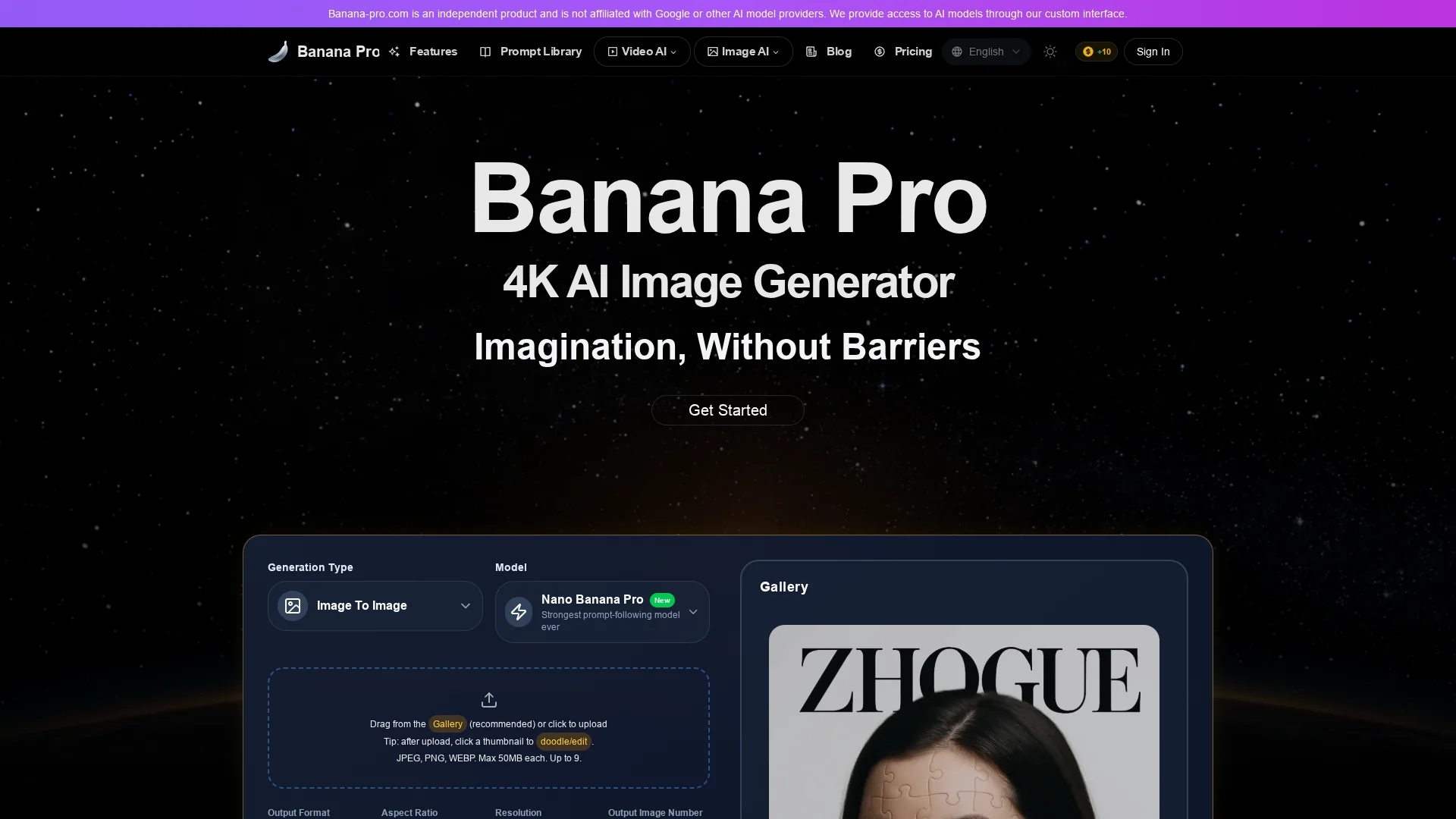Expand the Nano Banana Pro model chevron

[x=693, y=612]
